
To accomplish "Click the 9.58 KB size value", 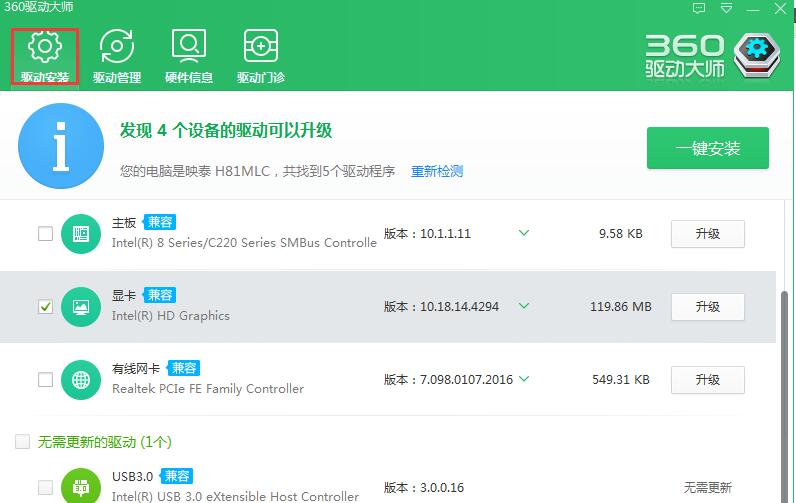I will pyautogui.click(x=620, y=233).
